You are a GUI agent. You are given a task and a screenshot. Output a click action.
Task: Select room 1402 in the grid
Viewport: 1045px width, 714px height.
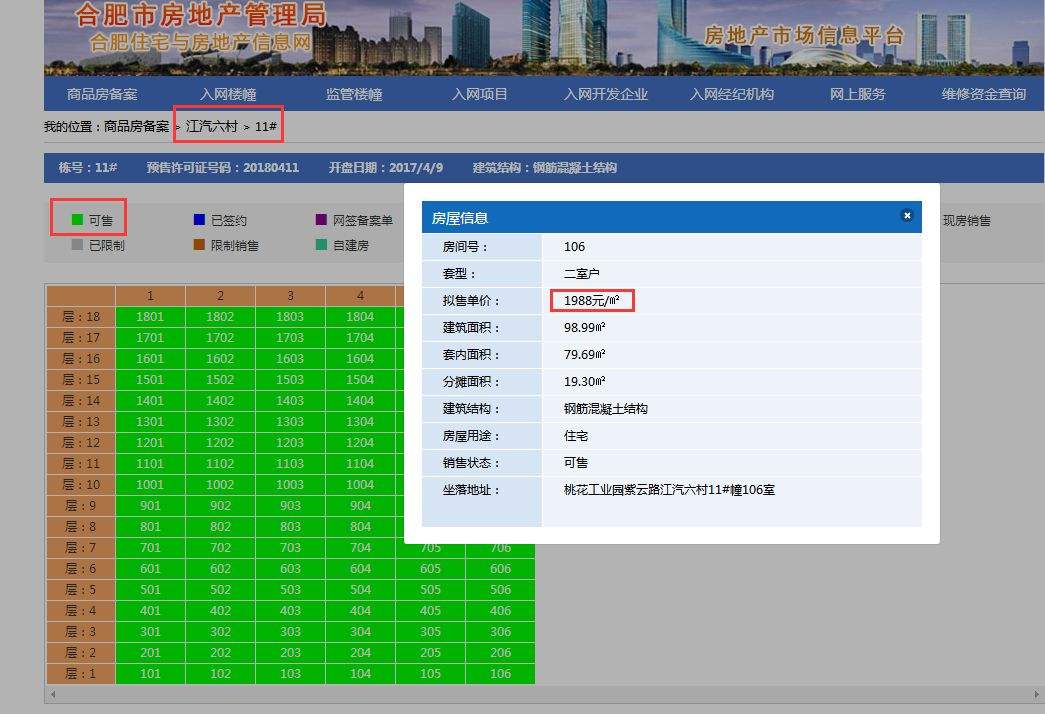click(x=220, y=401)
